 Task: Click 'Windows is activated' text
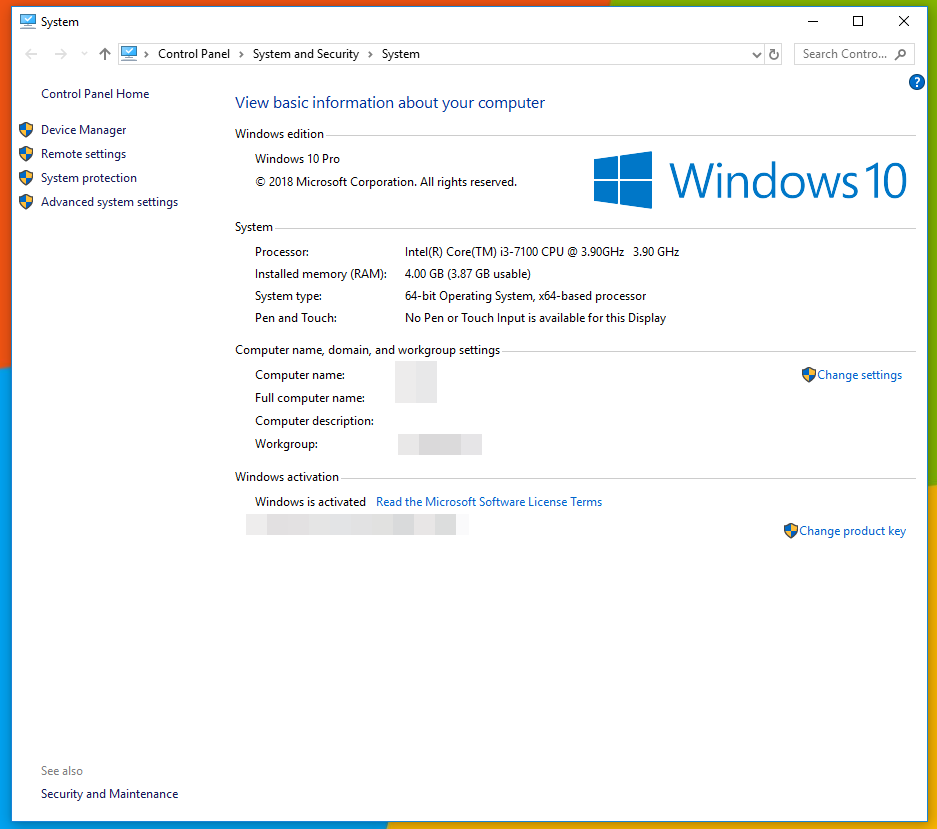310,502
